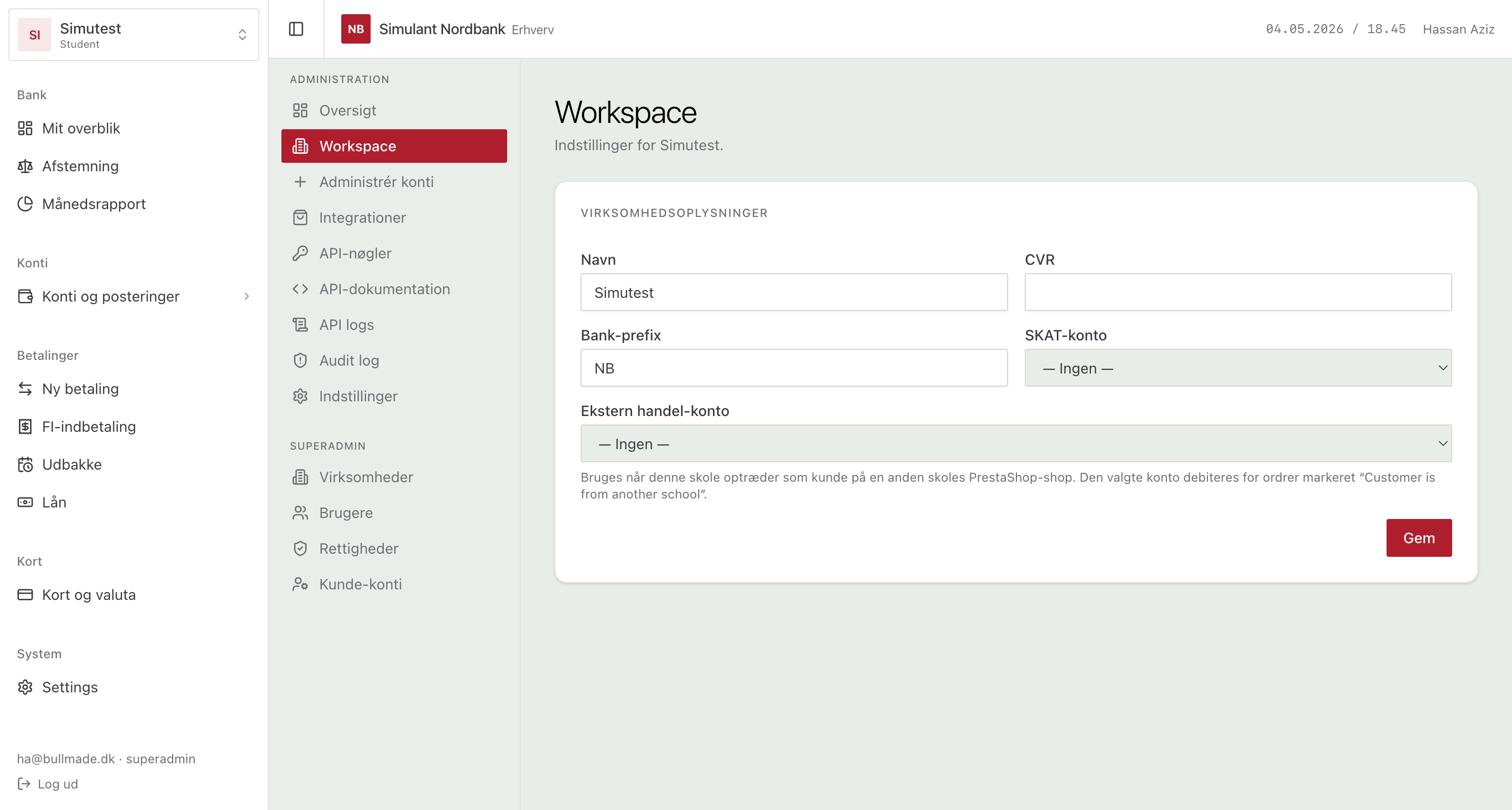Click the Virksomheder building icon

pyautogui.click(x=300, y=477)
